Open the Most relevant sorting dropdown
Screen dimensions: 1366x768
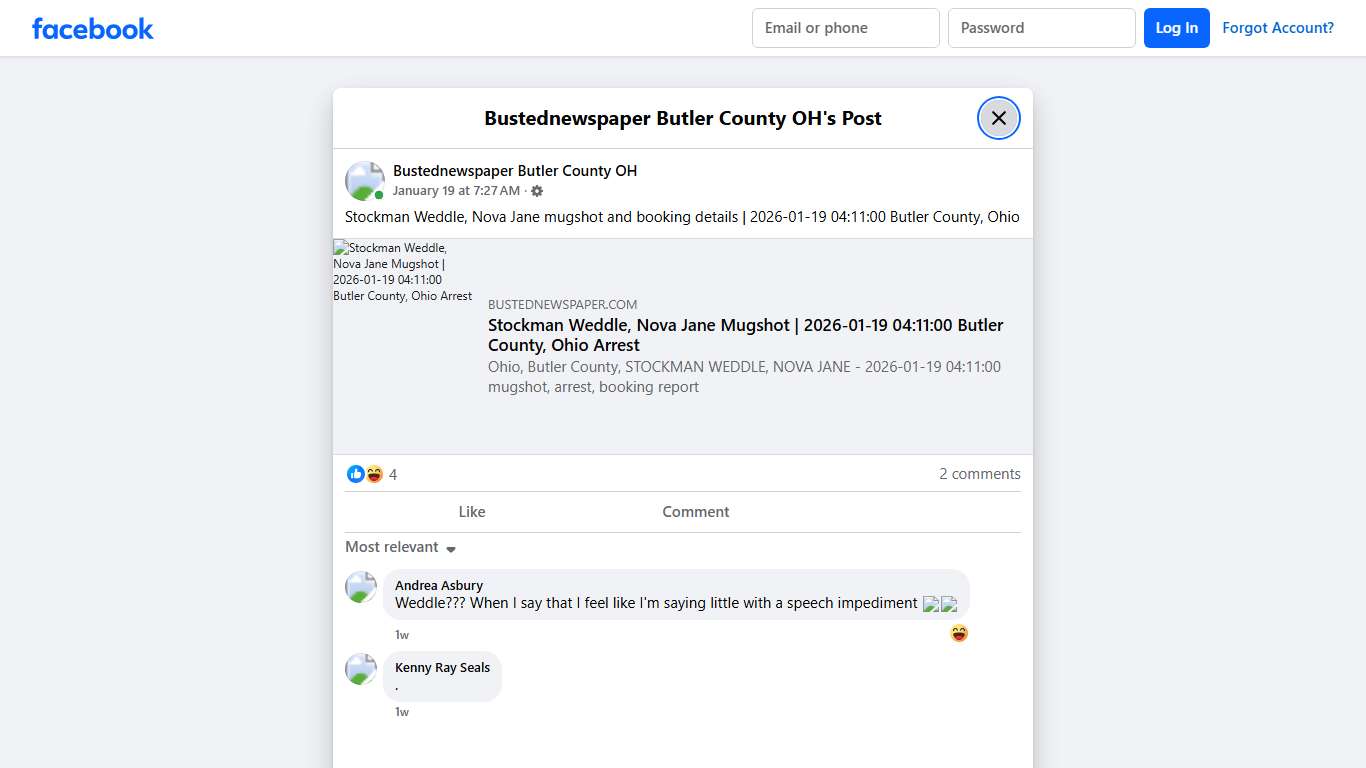[x=400, y=547]
